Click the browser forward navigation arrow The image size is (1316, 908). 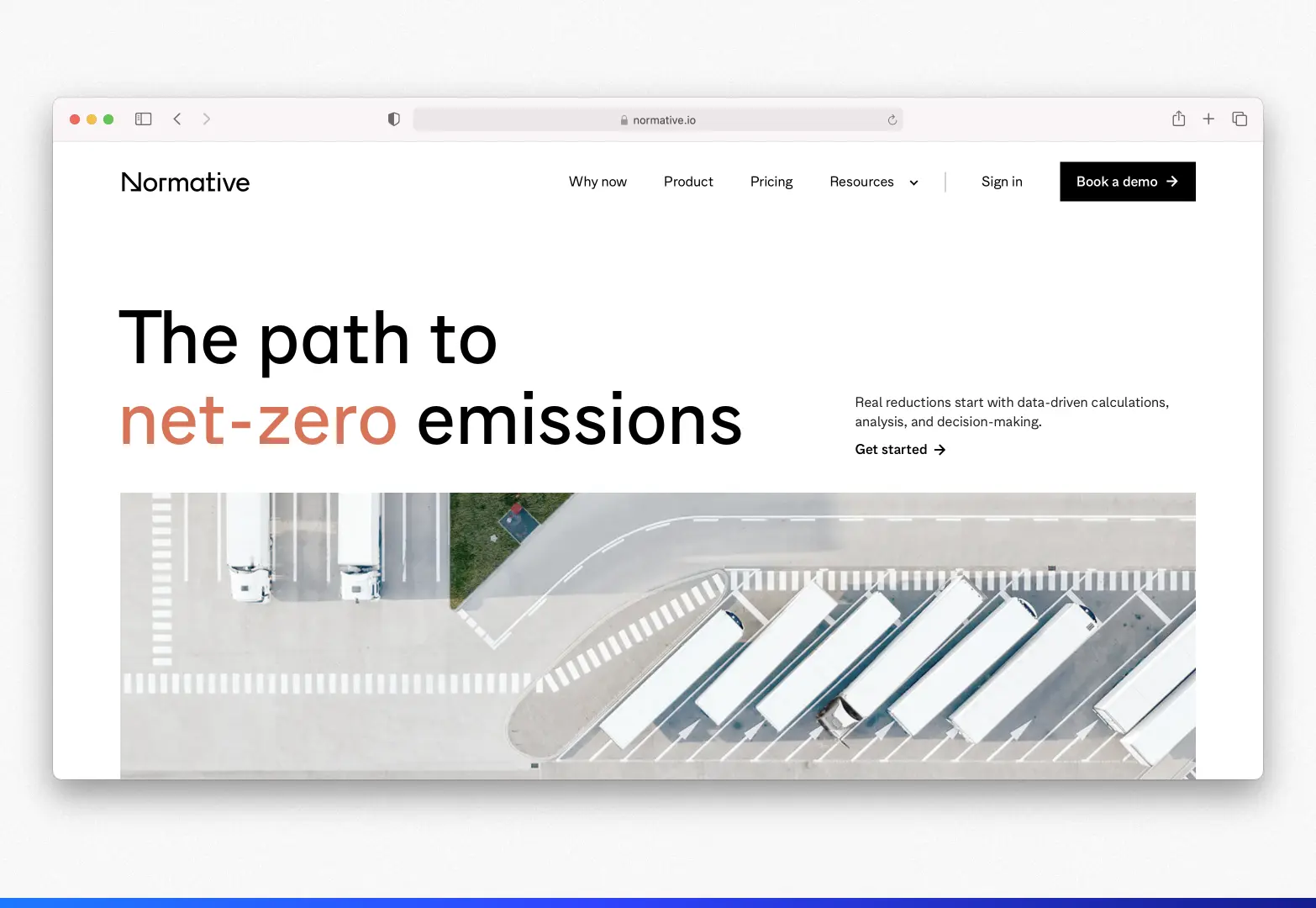pos(207,119)
